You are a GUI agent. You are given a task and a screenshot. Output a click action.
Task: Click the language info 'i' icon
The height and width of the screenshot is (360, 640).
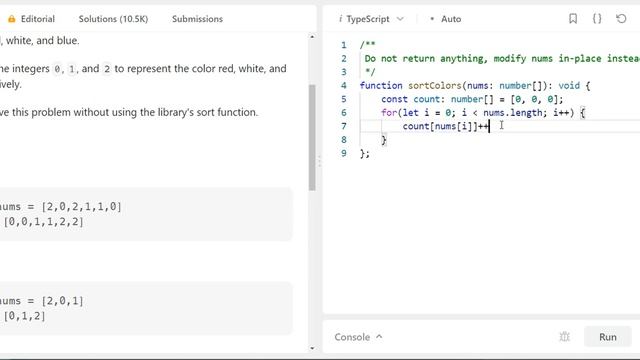click(x=340, y=19)
